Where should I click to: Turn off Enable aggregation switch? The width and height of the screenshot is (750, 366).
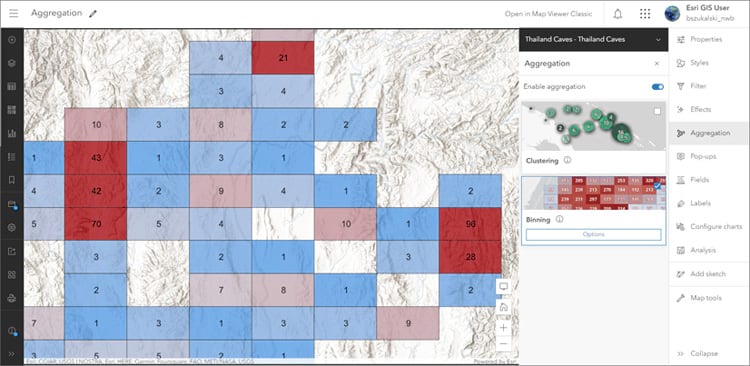coord(658,87)
